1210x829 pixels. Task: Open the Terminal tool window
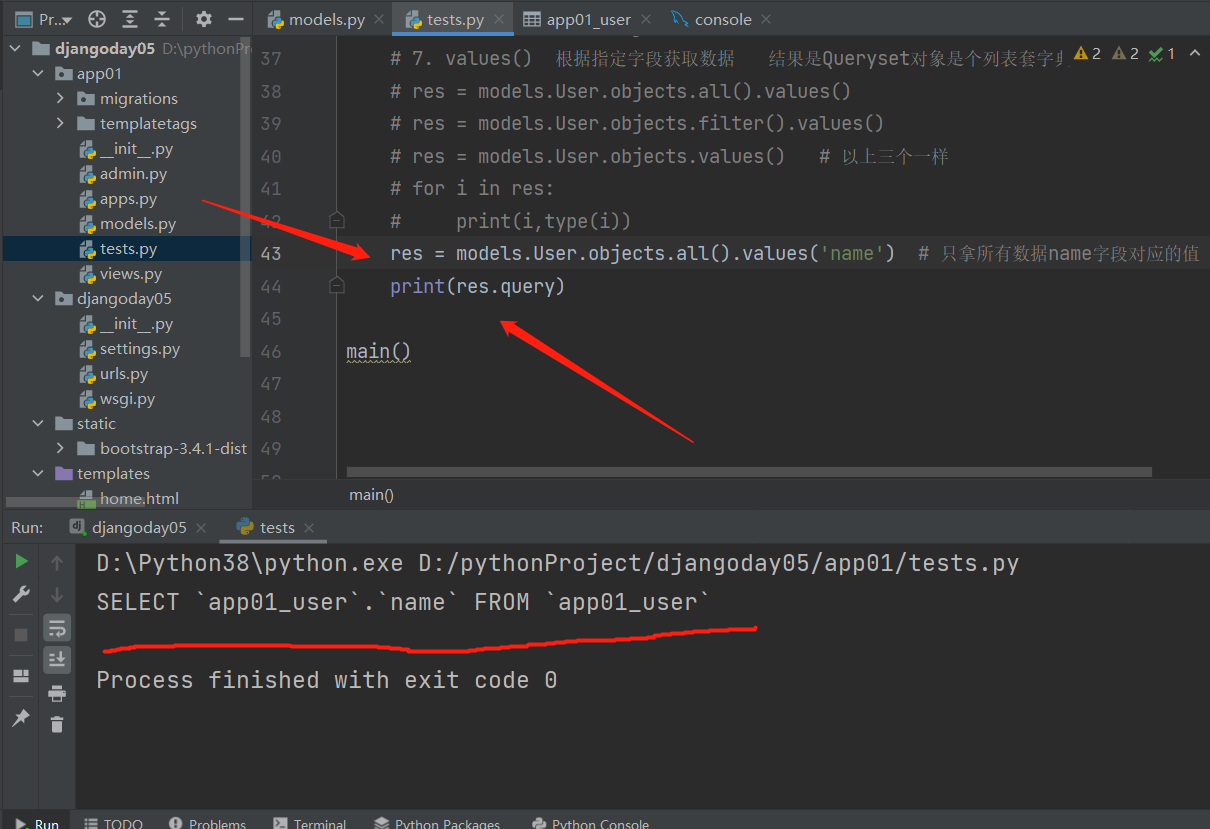pyautogui.click(x=309, y=824)
